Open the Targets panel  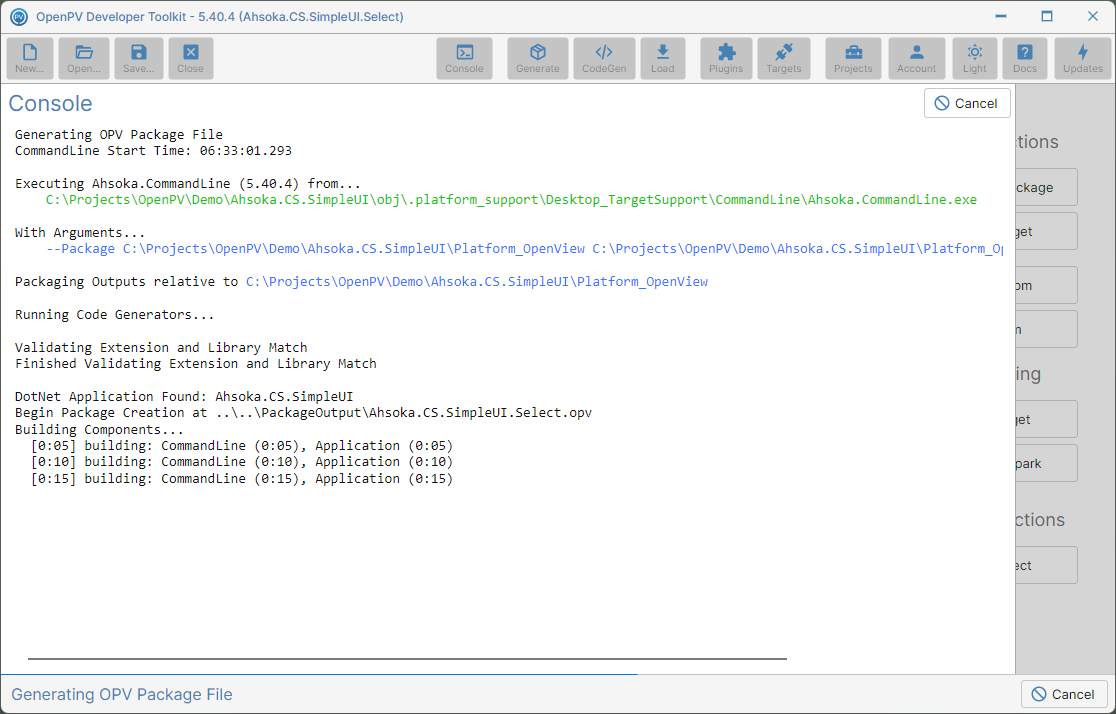tap(784, 58)
